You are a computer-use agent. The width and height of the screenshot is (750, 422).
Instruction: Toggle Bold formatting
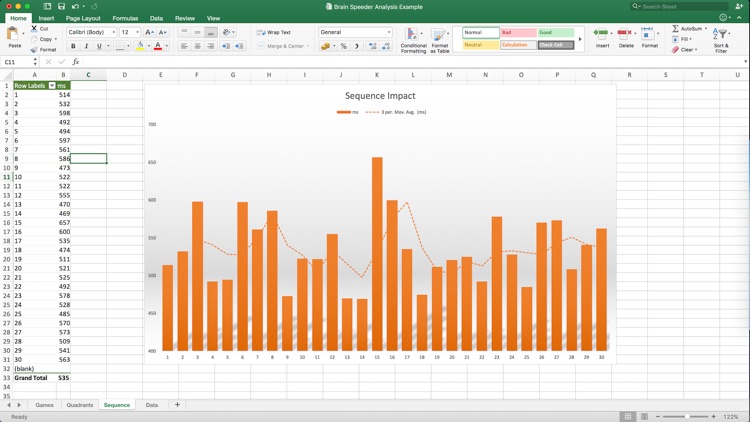pos(73,46)
